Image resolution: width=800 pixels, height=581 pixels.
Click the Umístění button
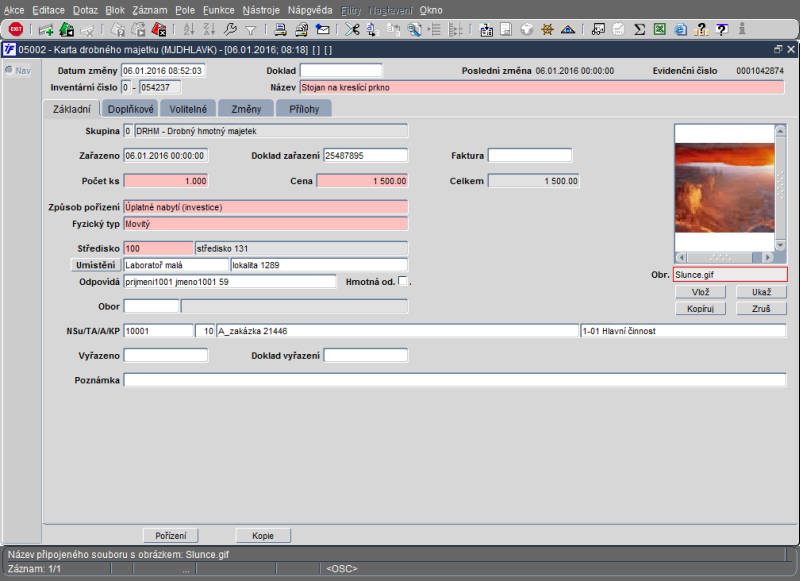point(95,265)
